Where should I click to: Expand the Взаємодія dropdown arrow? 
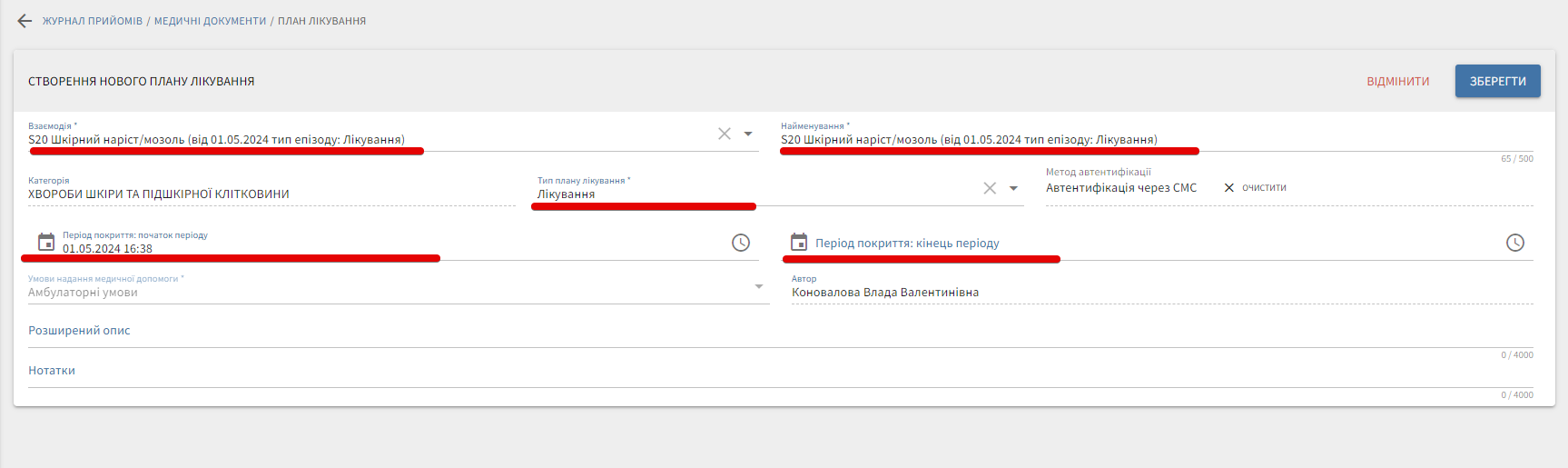coord(748,134)
